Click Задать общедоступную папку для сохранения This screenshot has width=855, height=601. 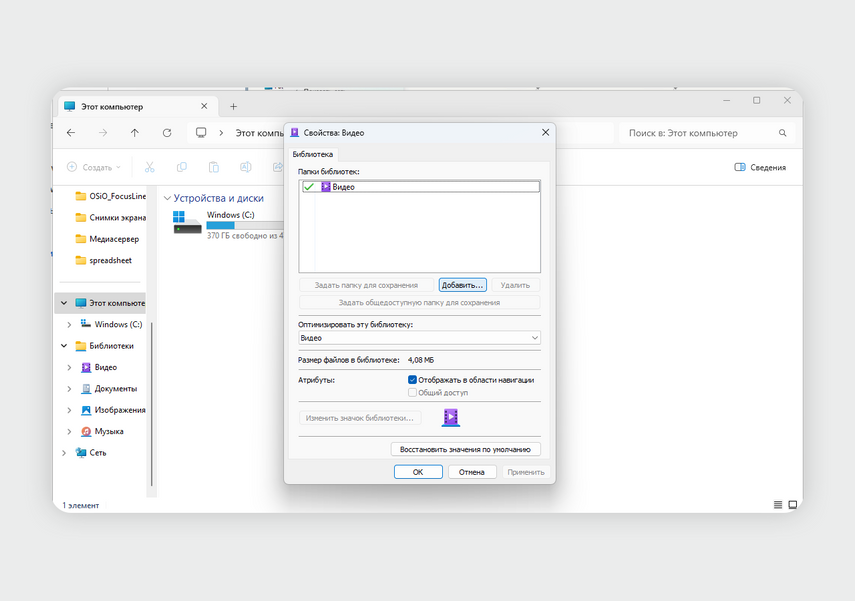pos(419,302)
